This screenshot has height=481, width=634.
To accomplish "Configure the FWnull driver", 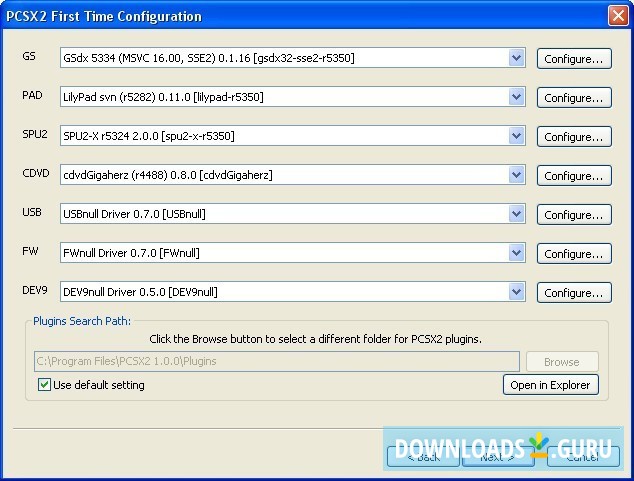I will [x=574, y=254].
